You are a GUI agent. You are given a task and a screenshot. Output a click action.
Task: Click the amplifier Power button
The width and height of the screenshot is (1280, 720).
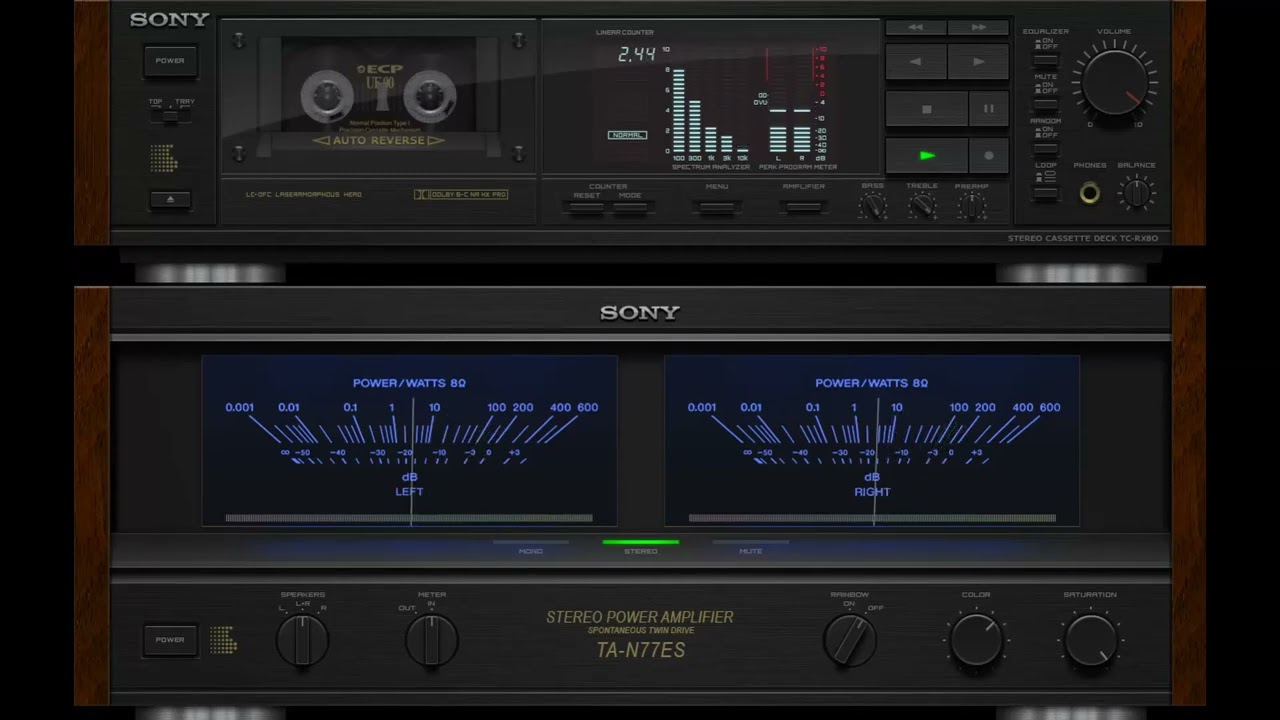(x=169, y=640)
